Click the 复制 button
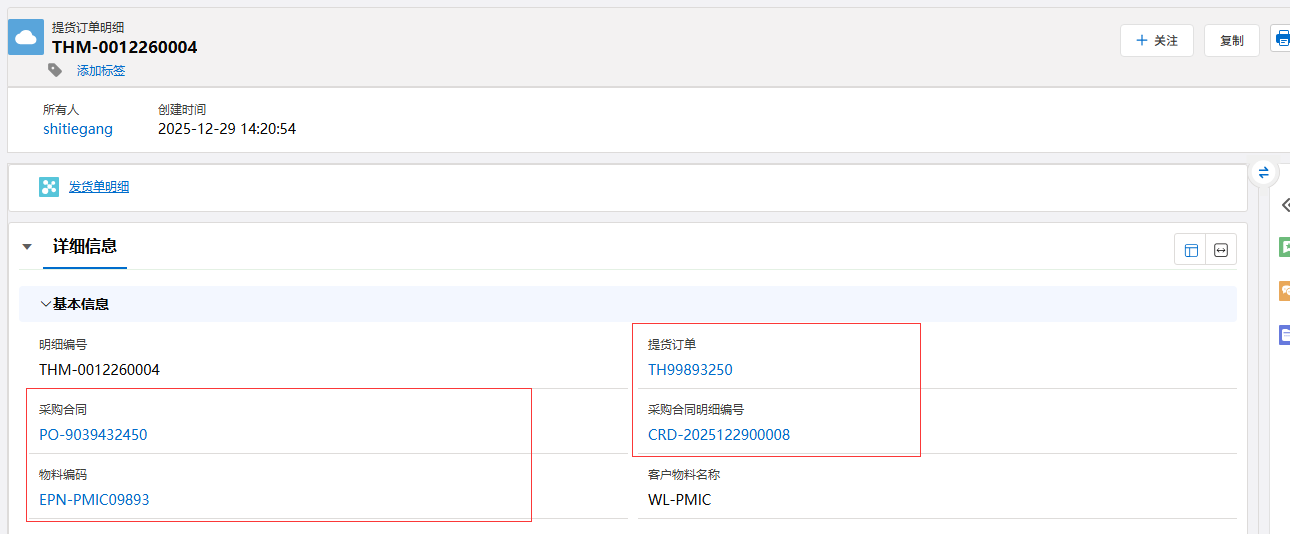The height and width of the screenshot is (534, 1290). click(1231, 41)
